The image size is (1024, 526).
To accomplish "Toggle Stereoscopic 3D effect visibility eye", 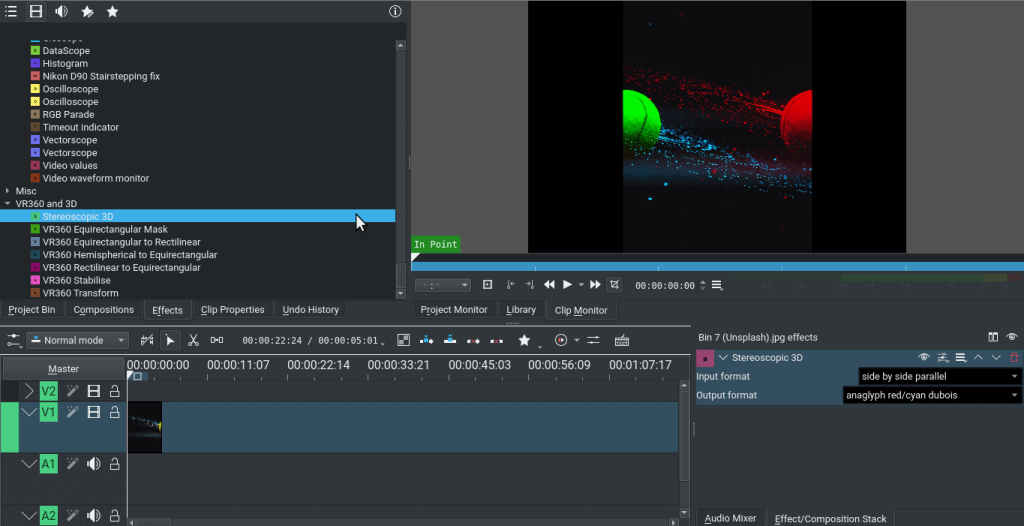I will (x=924, y=357).
